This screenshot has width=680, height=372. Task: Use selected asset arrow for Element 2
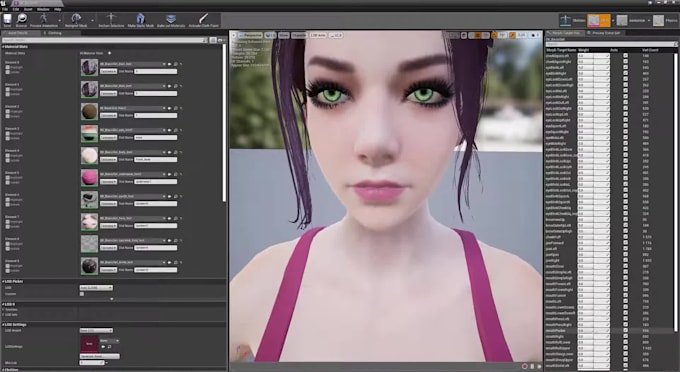(x=170, y=108)
